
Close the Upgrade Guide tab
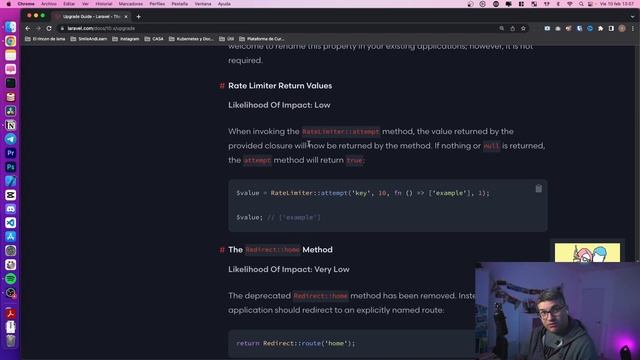tap(126, 17)
